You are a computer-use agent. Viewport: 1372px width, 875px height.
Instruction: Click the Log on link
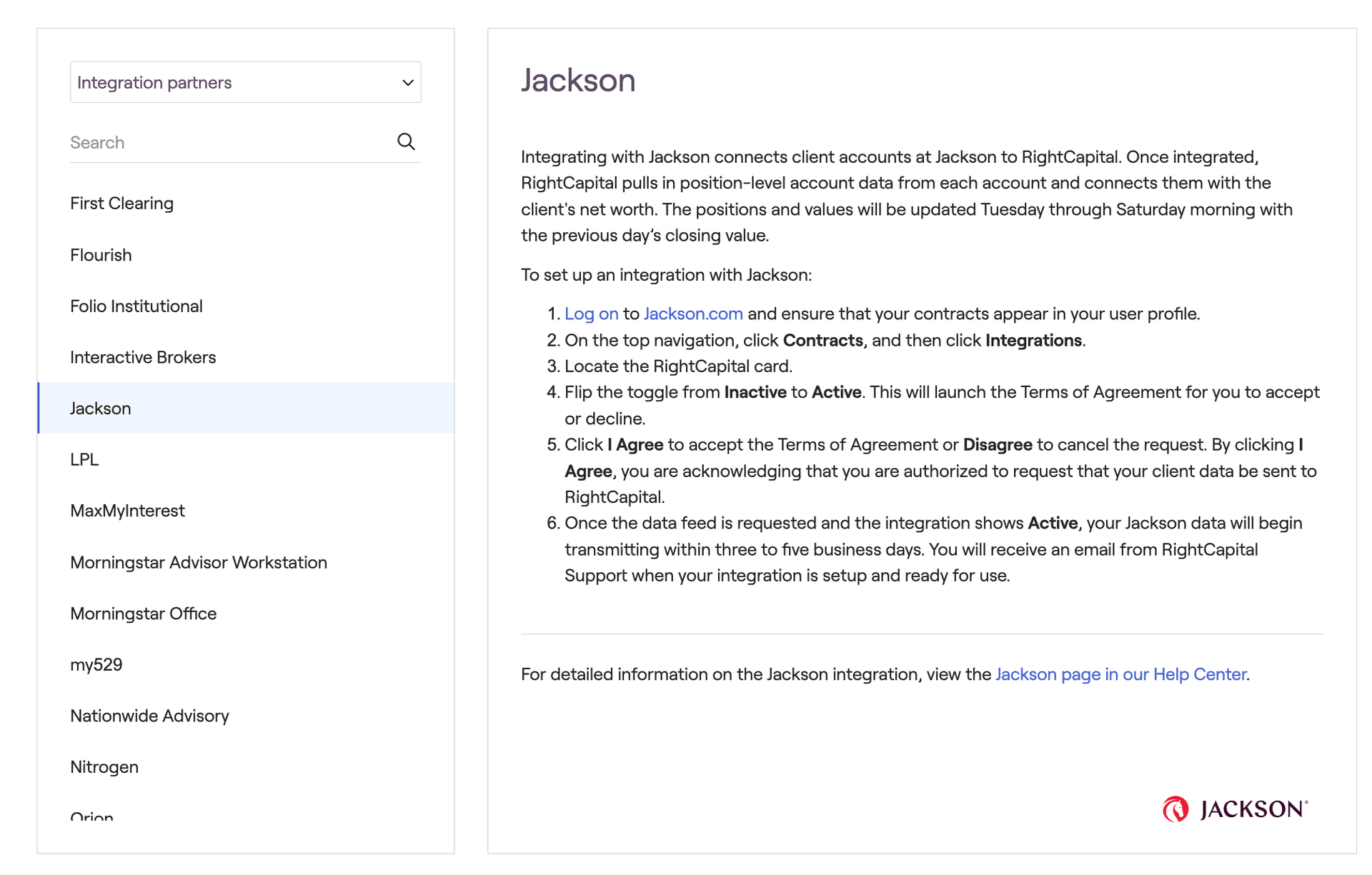point(591,314)
